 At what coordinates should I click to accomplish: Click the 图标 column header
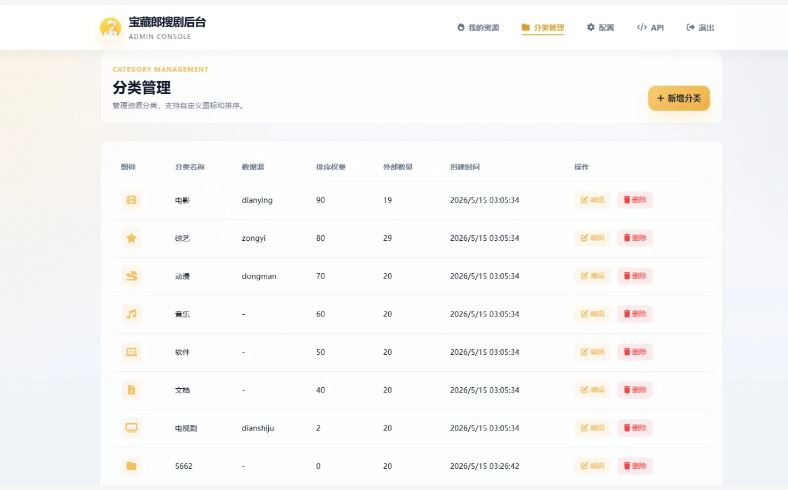tap(128, 167)
